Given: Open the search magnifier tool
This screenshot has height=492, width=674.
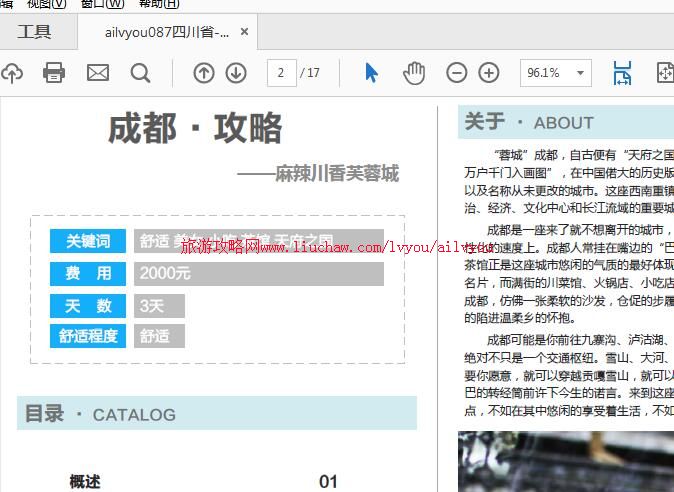Looking at the screenshot, I should [140, 72].
